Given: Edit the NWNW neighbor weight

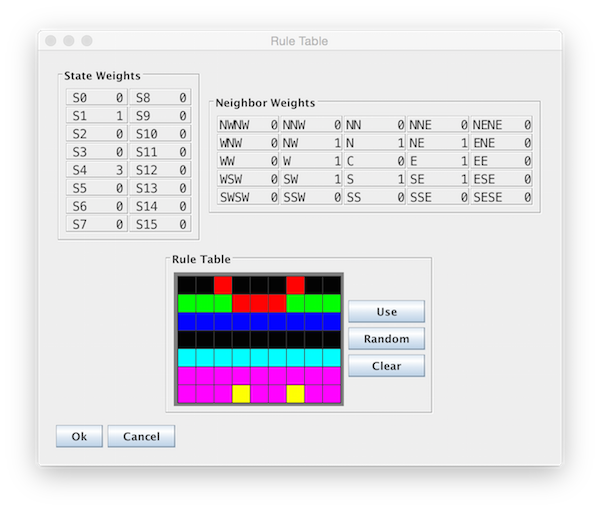Looking at the screenshot, I should (x=248, y=125).
